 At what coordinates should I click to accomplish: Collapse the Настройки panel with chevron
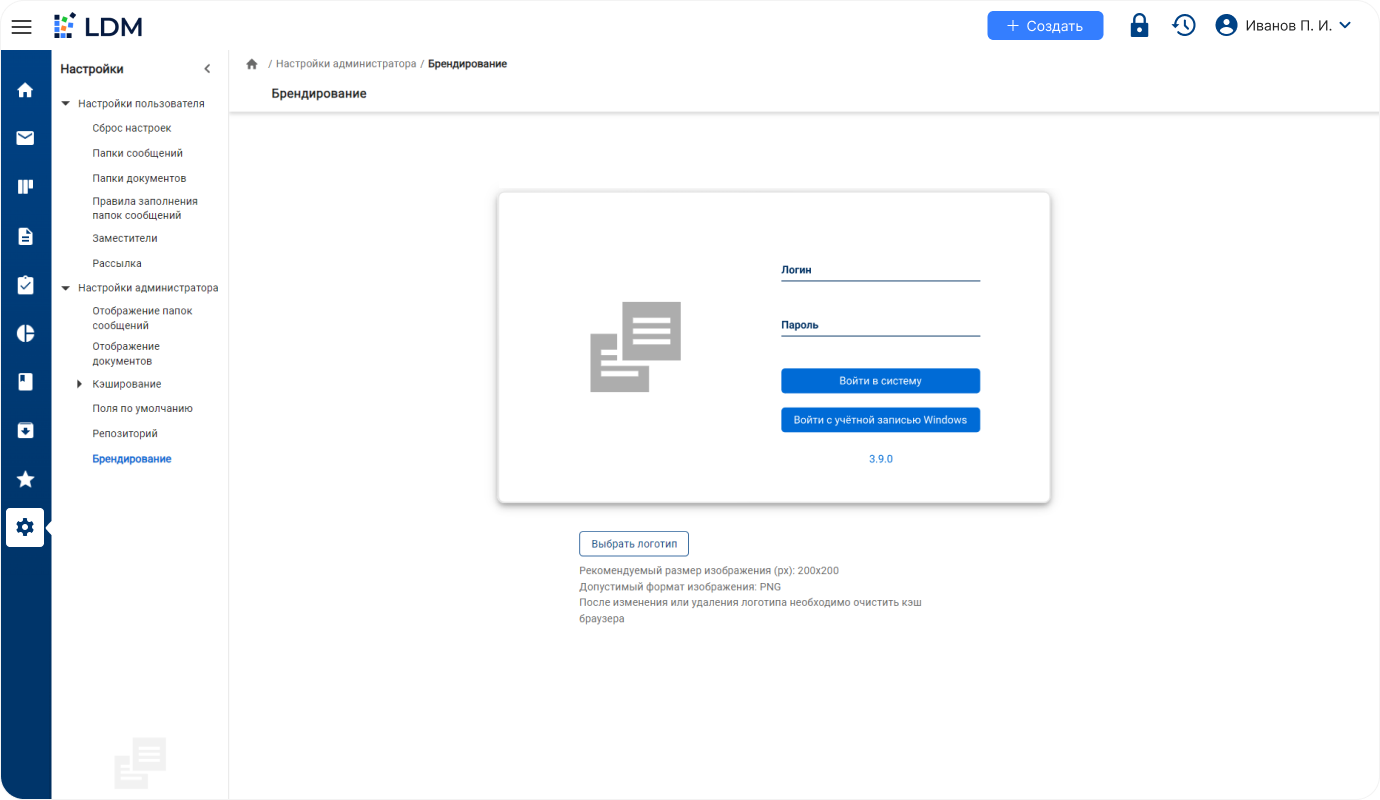pos(207,69)
